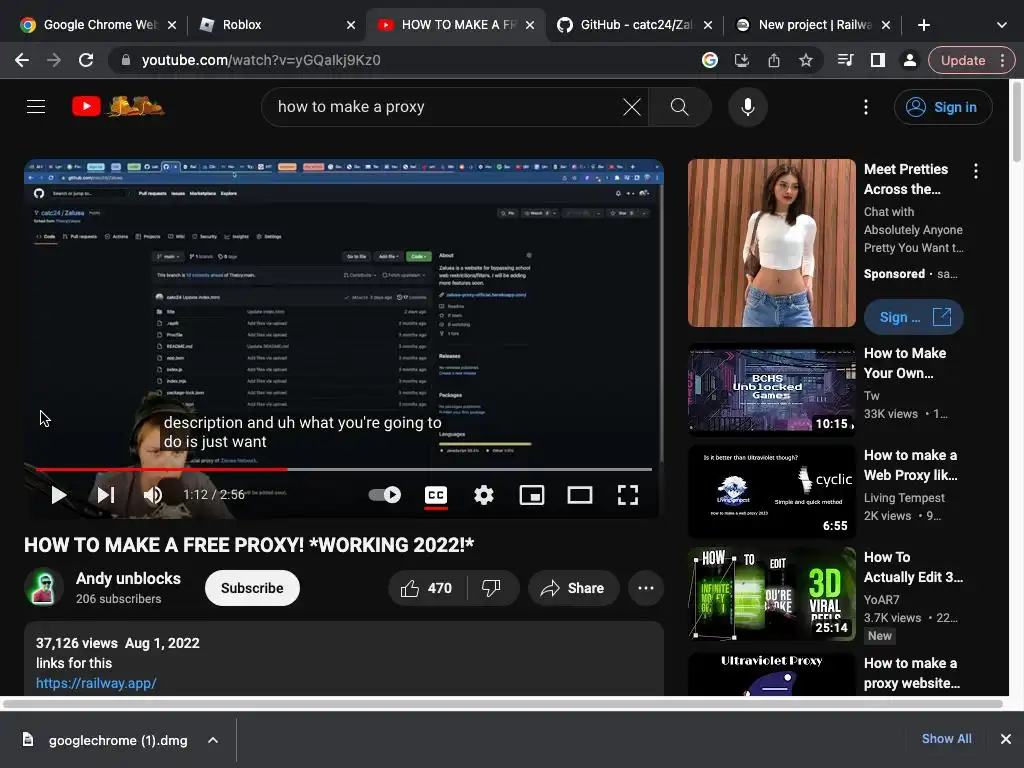Open the Meet Pretties sponsored ad image
The width and height of the screenshot is (1024, 768).
point(772,243)
